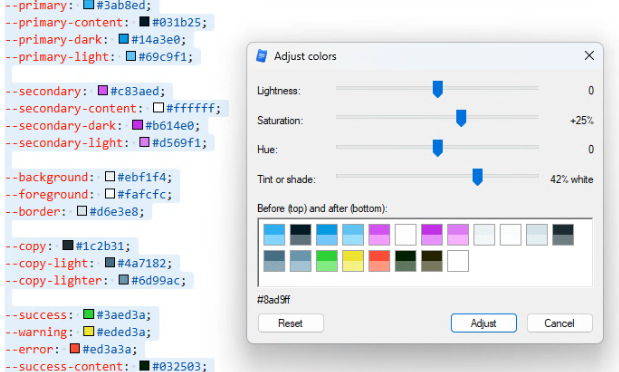Click the pink preview swatch in dialog
This screenshot has height=372, width=619.
(458, 235)
